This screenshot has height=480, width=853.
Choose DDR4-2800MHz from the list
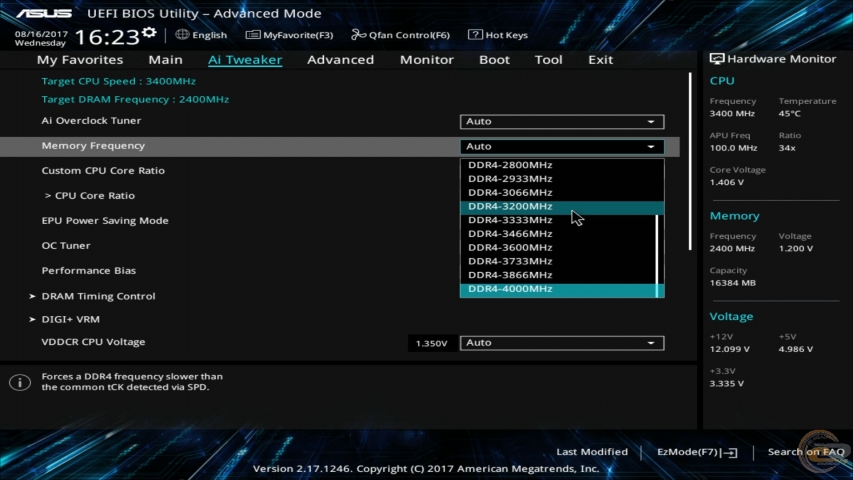562,165
